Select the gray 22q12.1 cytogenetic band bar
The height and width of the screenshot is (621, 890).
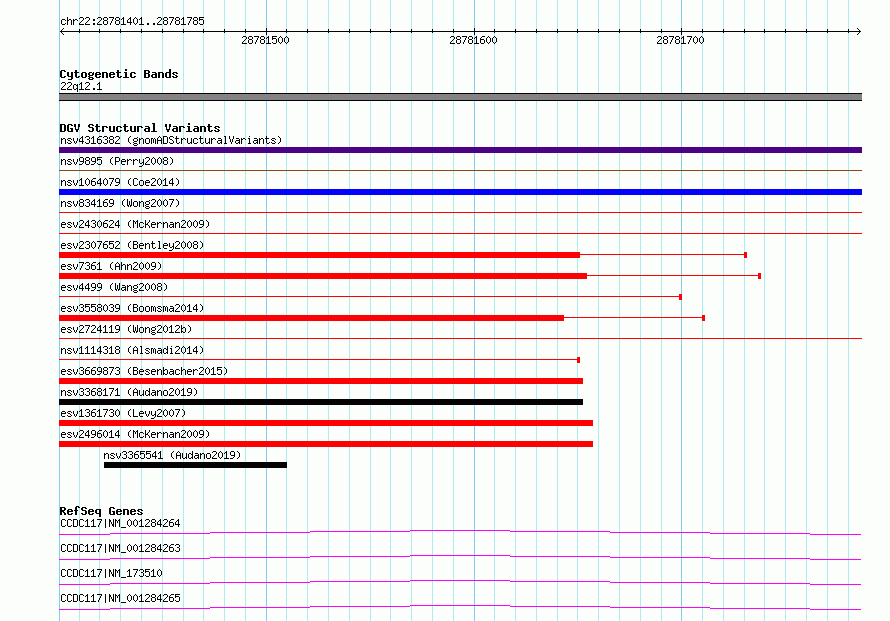click(460, 97)
